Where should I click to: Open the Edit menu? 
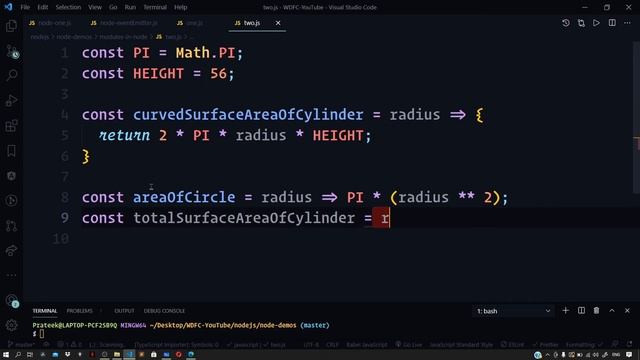point(42,7)
